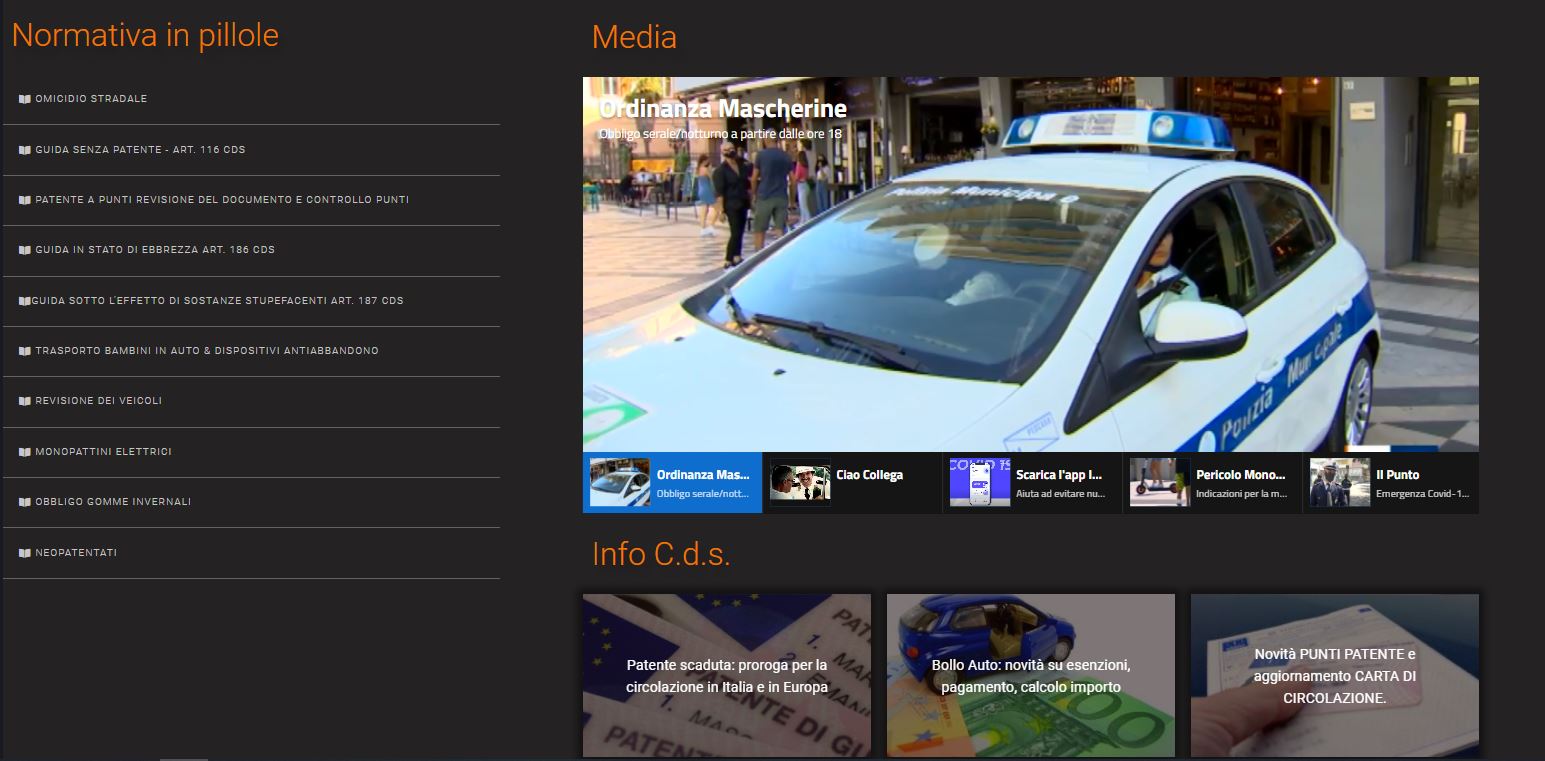1545x761 pixels.
Task: Click book icon next to Obbligo Gomme Invernali
Action: coord(25,502)
